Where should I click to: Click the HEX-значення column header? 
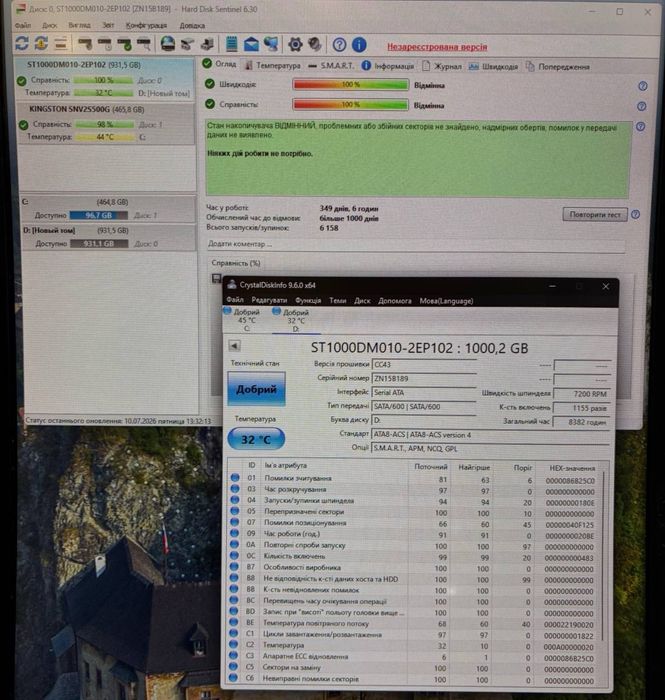click(571, 468)
